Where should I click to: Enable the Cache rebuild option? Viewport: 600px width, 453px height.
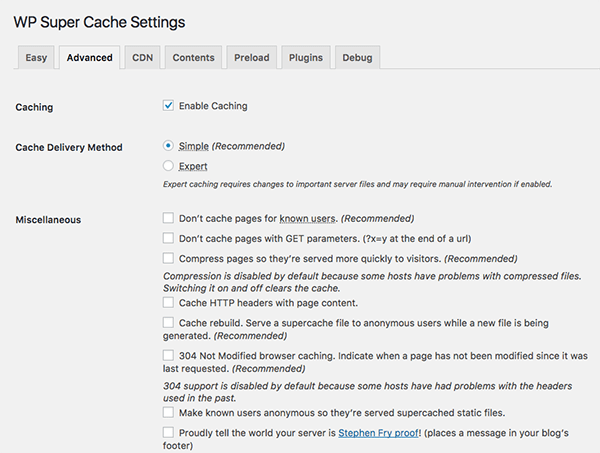coord(168,323)
